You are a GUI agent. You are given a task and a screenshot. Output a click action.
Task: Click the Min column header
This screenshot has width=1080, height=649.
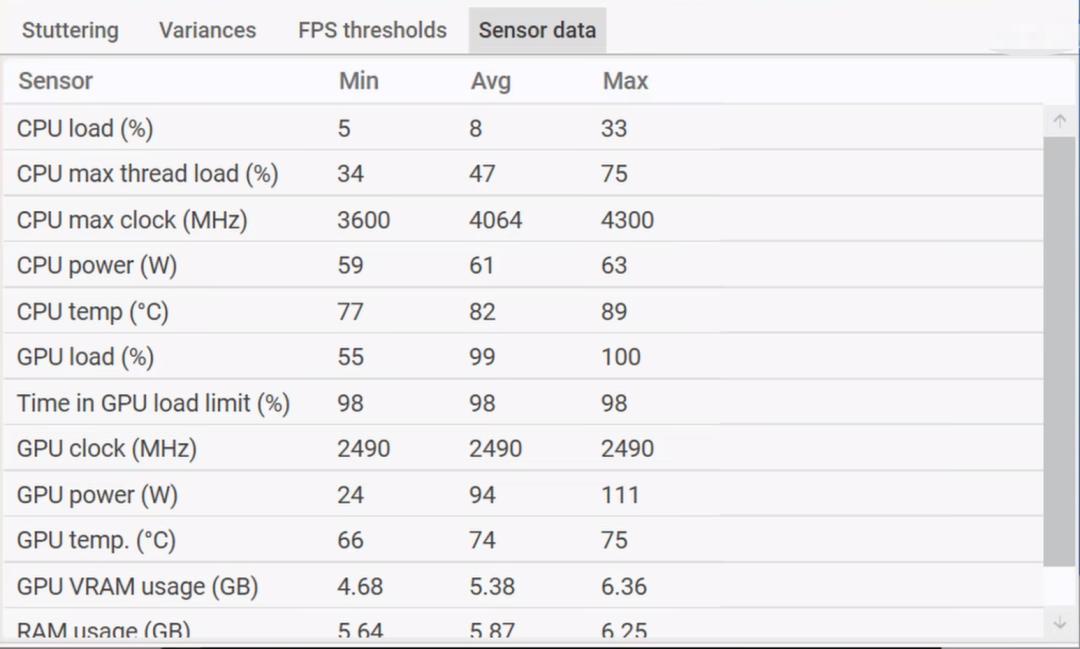(358, 81)
